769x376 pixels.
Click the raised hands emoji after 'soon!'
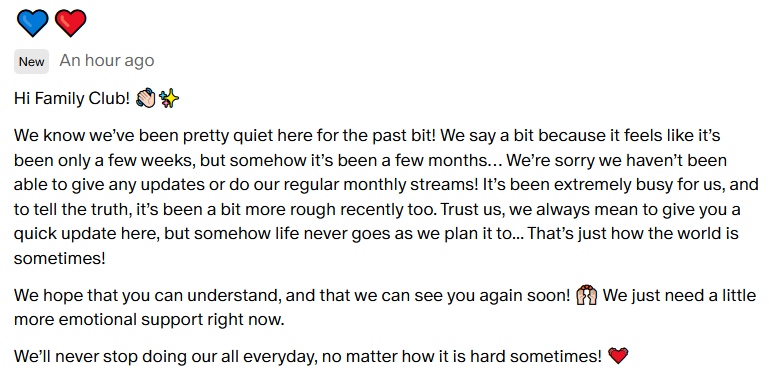587,296
